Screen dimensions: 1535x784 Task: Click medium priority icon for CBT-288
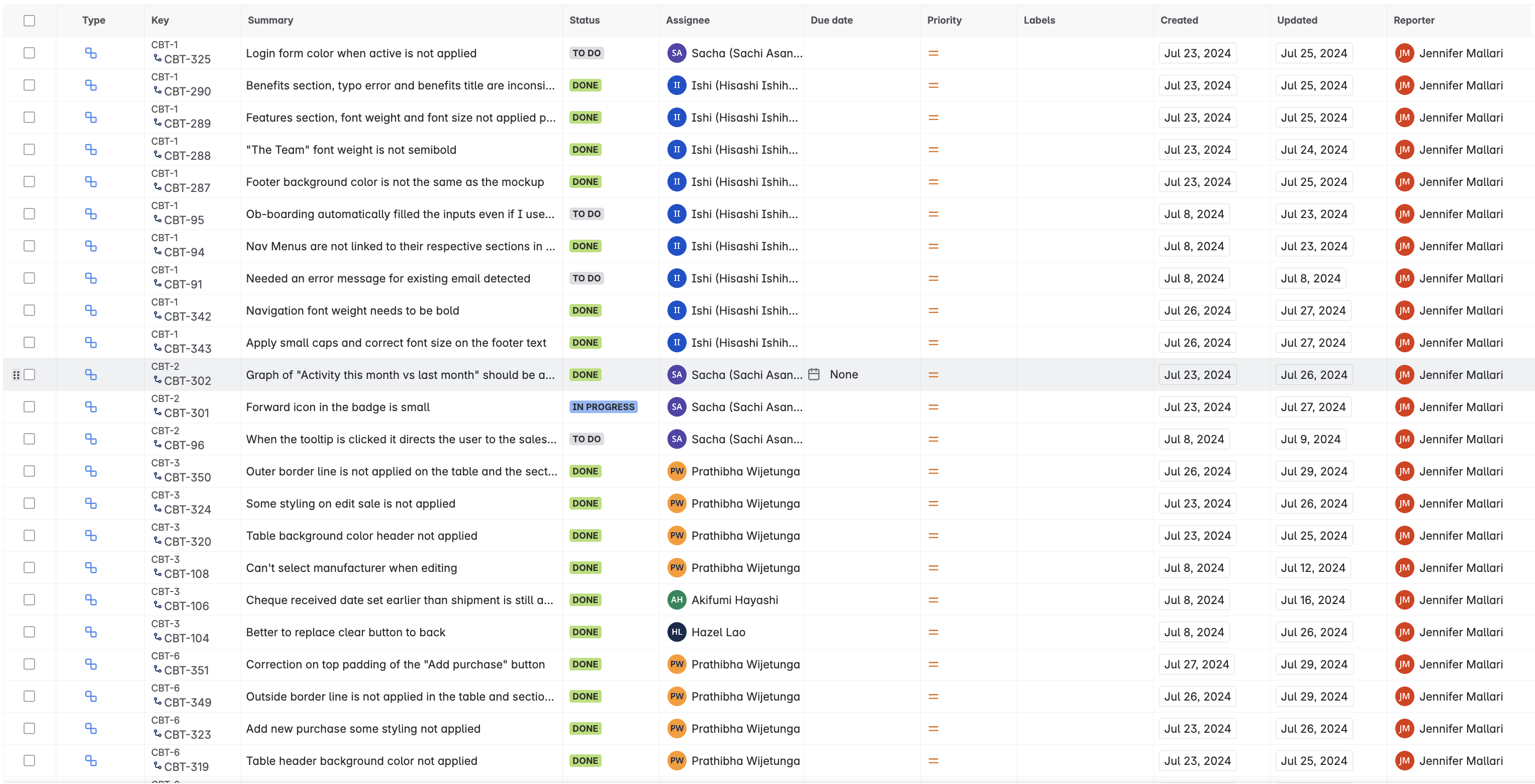(x=933, y=150)
